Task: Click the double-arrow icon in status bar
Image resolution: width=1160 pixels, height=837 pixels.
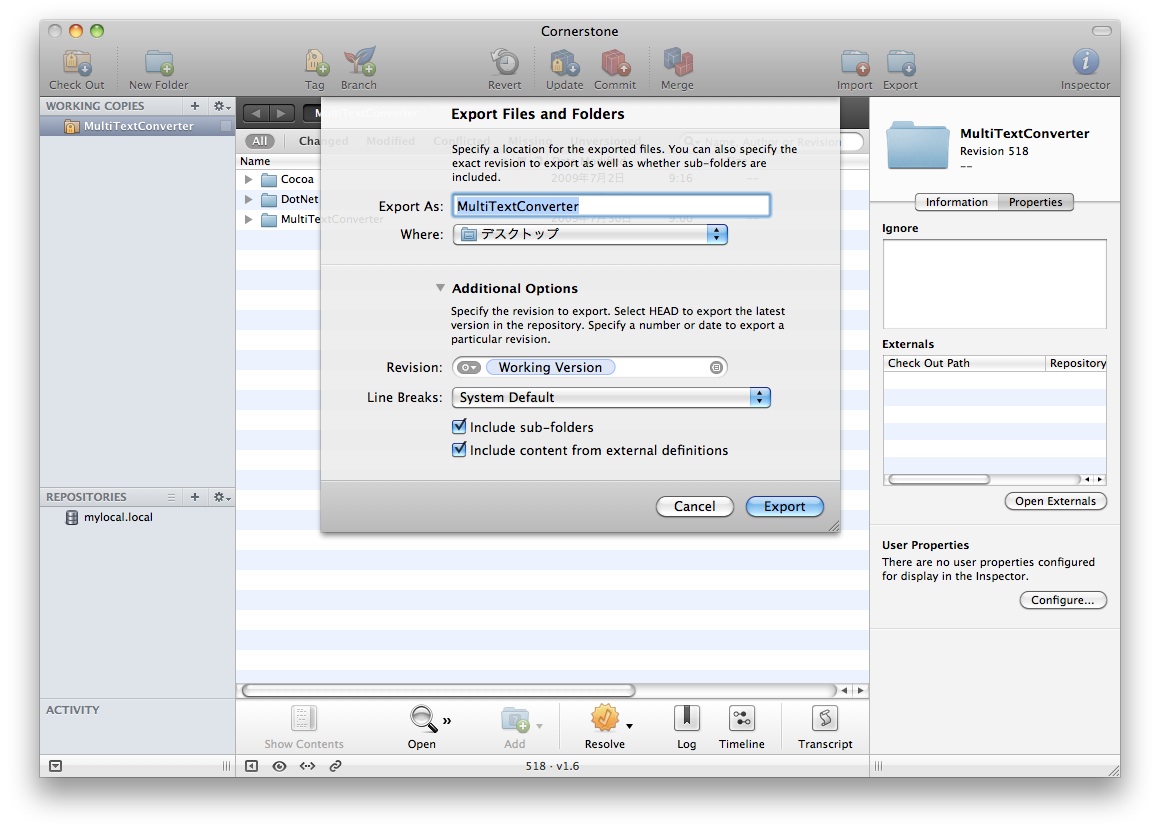Action: pyautogui.click(x=307, y=766)
